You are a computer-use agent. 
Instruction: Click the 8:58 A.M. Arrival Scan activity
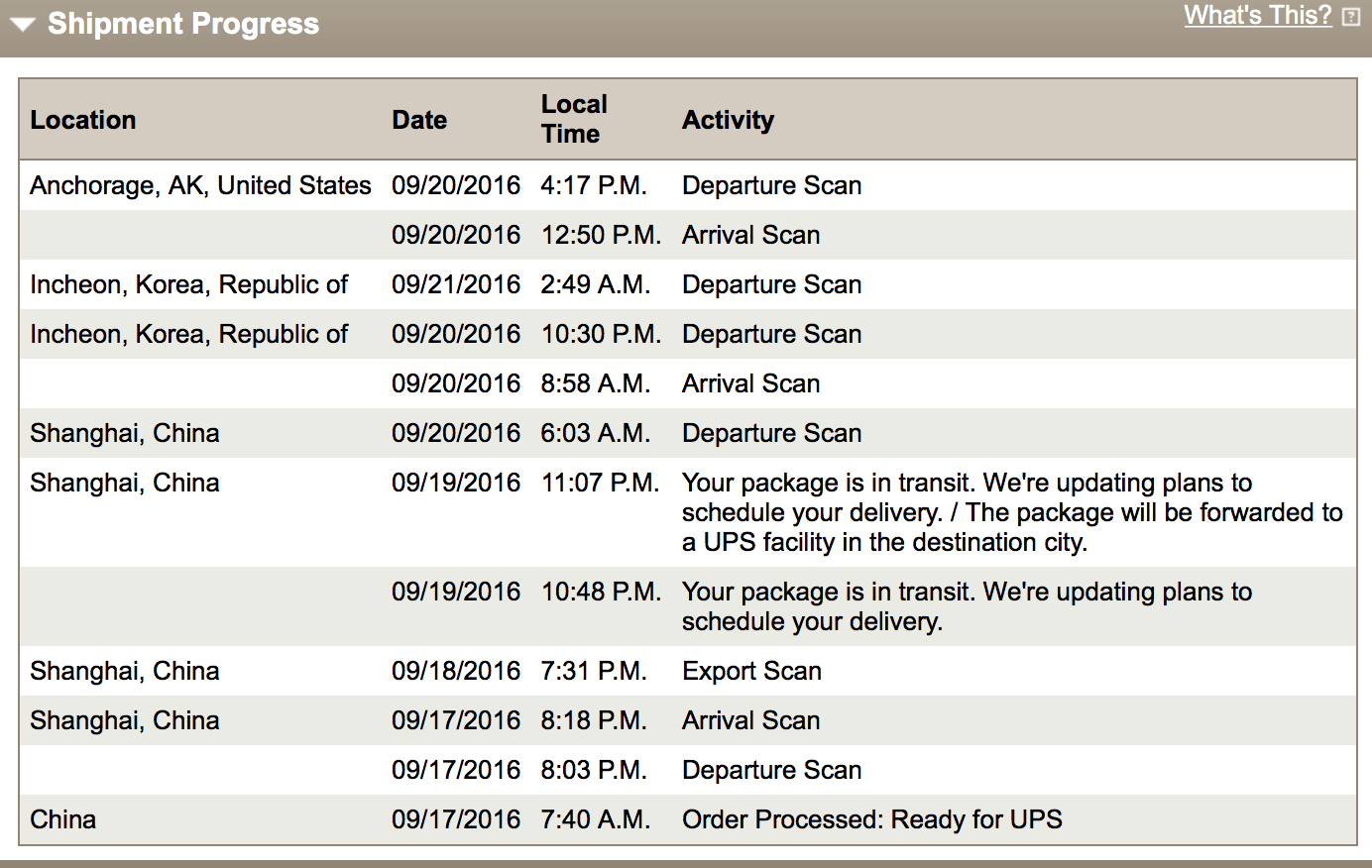click(751, 383)
